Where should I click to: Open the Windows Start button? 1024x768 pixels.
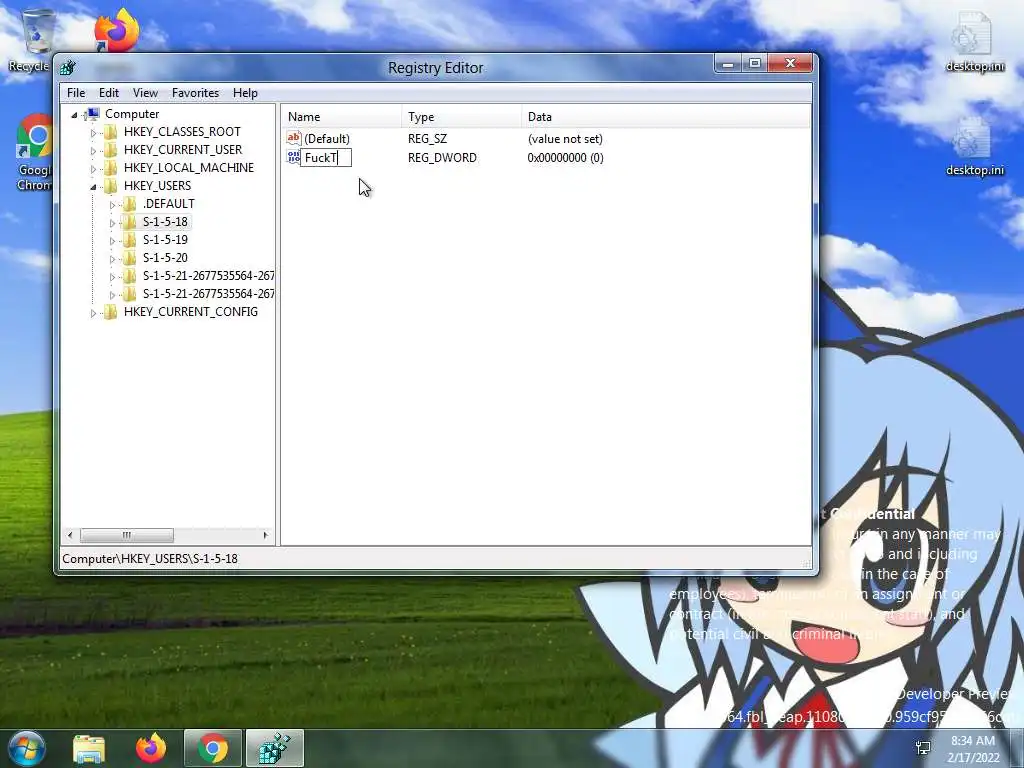pyautogui.click(x=25, y=748)
